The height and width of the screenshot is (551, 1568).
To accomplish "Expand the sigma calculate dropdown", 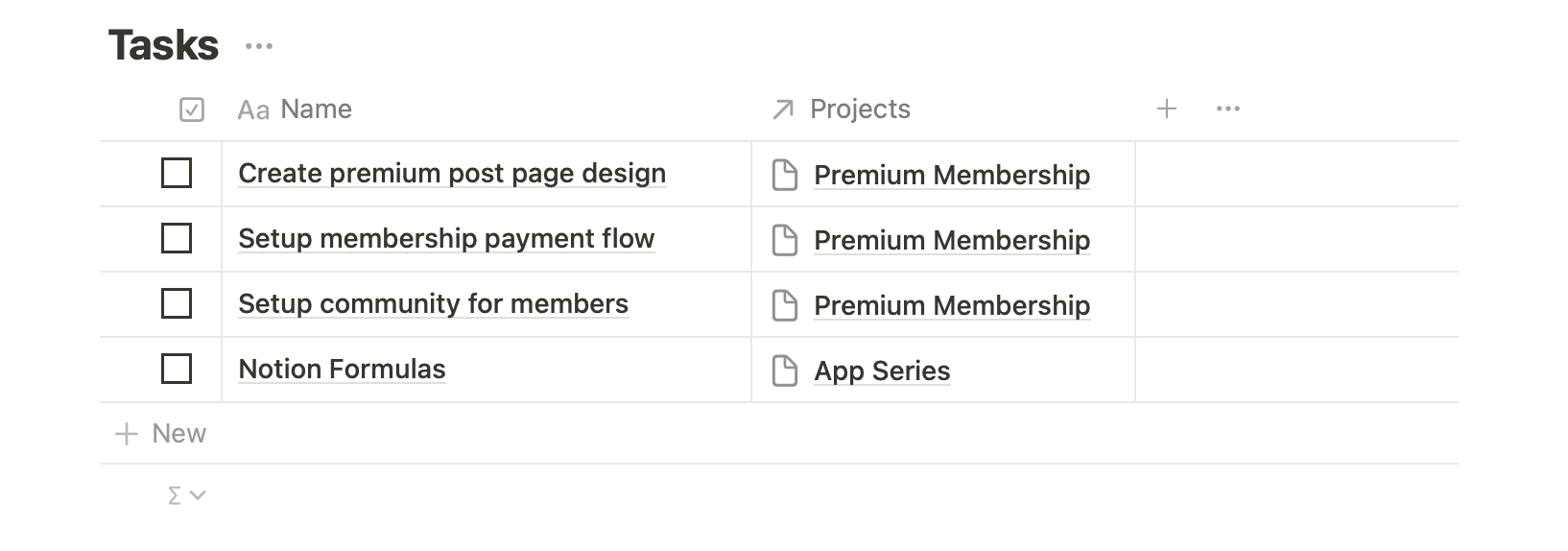I will (x=186, y=495).
